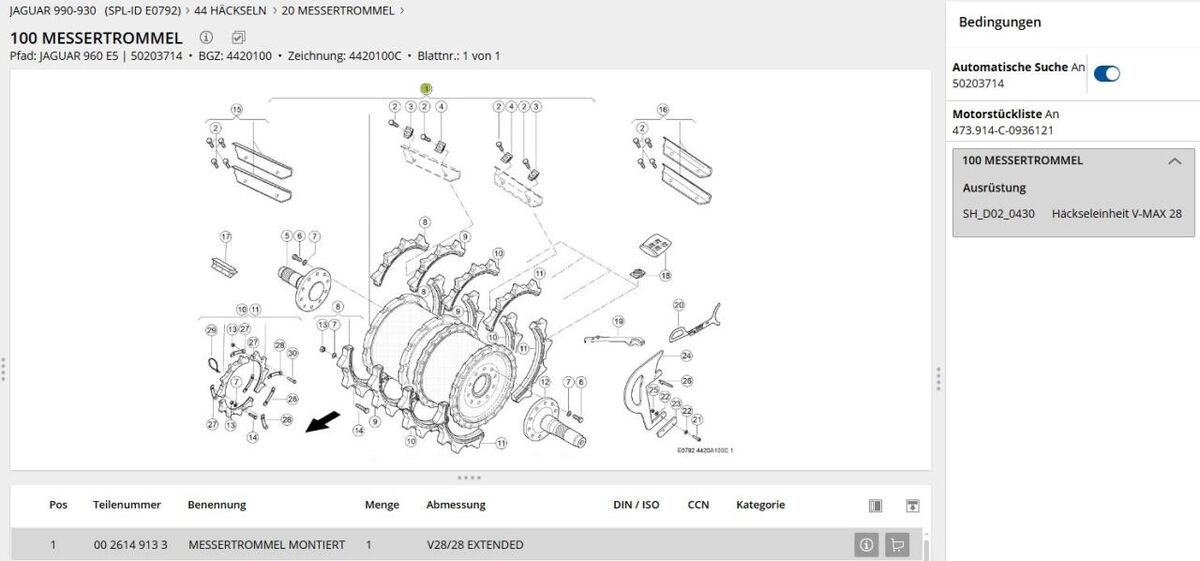Select callout 20 in the drawing
1200x561 pixels.
click(678, 304)
